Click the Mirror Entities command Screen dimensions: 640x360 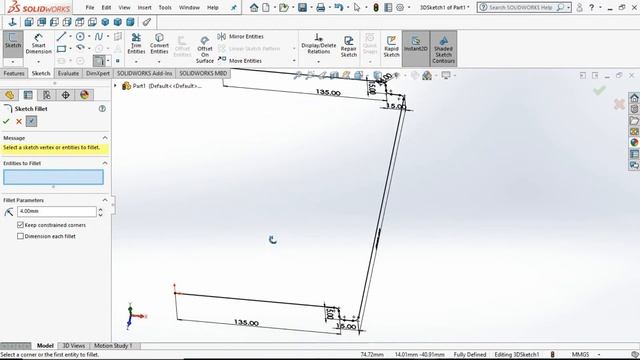coord(241,36)
